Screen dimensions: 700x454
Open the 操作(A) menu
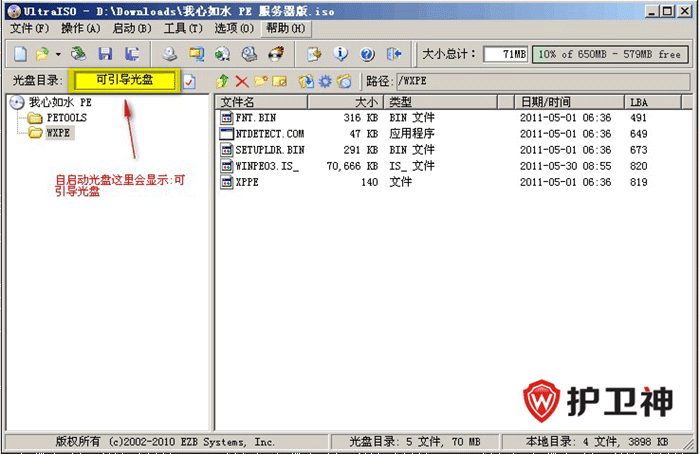81,29
